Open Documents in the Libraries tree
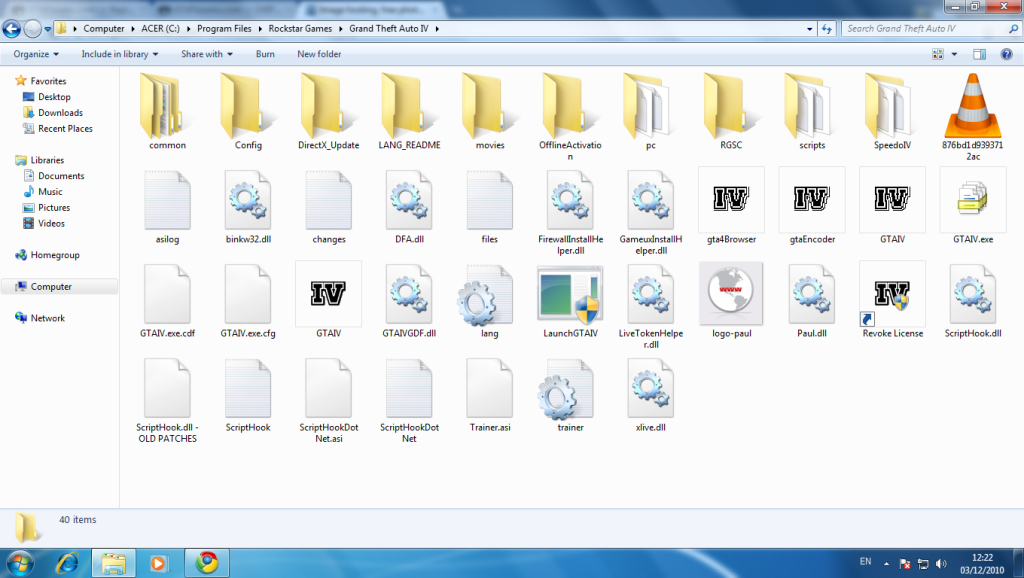Viewport: 1024px width, 578px height. click(x=61, y=176)
